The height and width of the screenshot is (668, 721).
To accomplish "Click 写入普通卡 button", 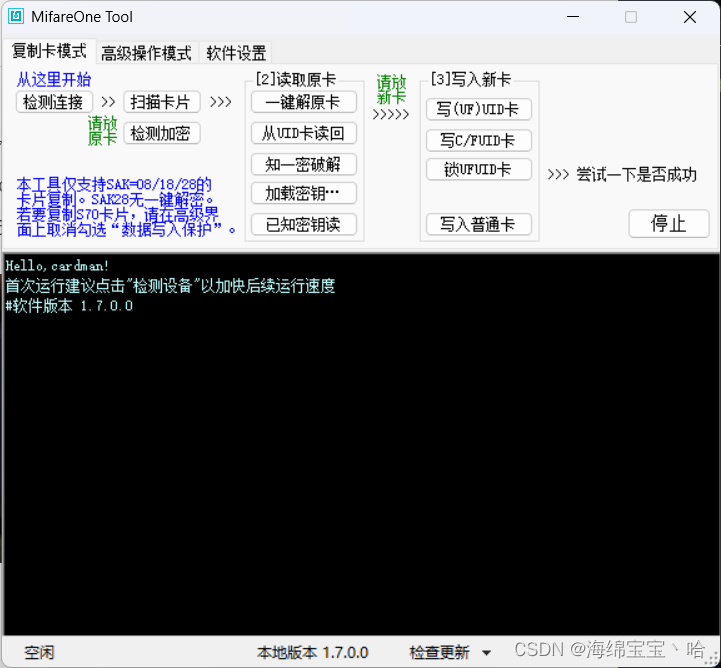I will tap(479, 225).
